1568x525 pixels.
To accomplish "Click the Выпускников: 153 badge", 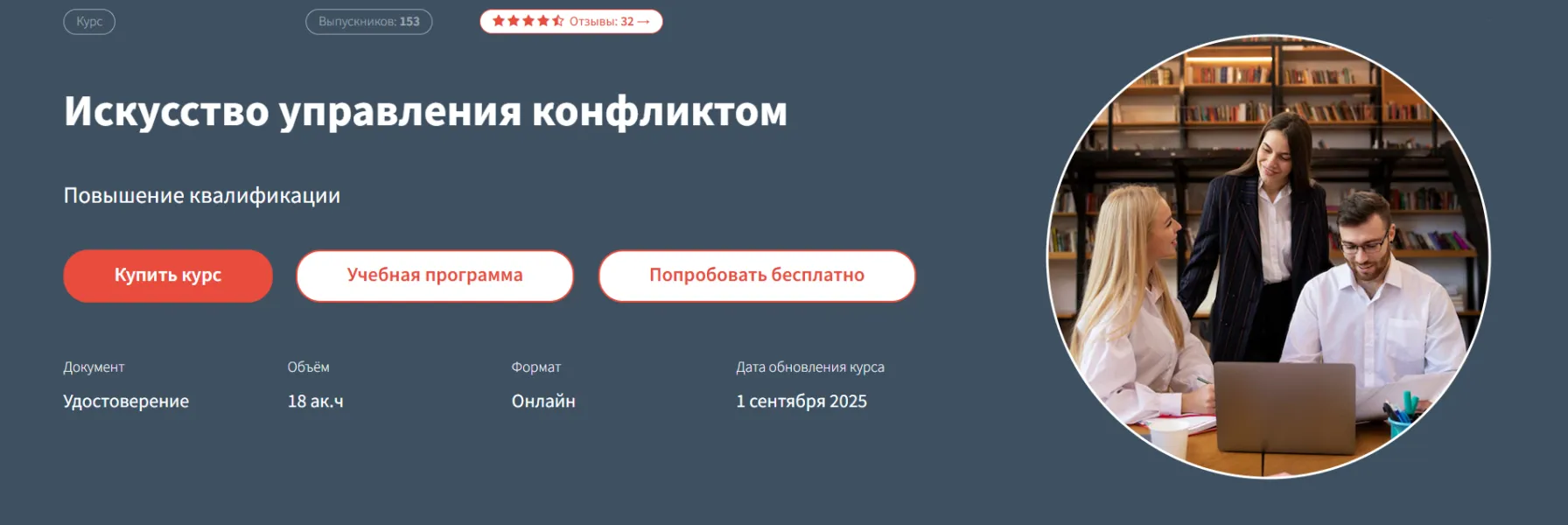I will point(368,22).
